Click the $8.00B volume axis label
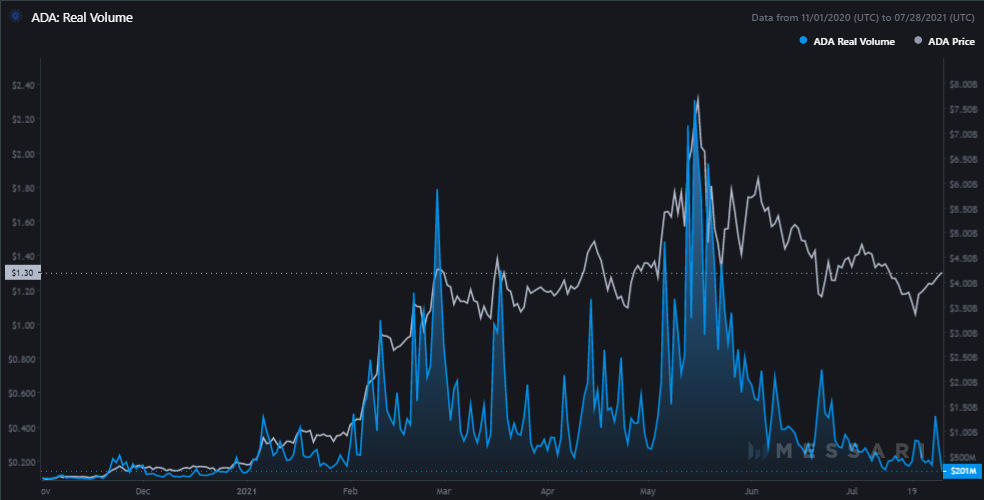 tap(960, 84)
